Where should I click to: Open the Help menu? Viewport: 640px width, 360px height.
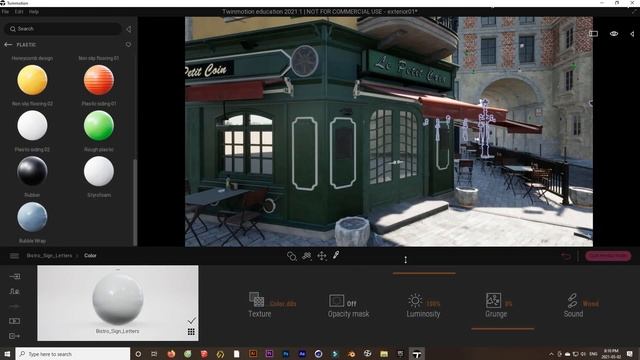(x=34, y=12)
